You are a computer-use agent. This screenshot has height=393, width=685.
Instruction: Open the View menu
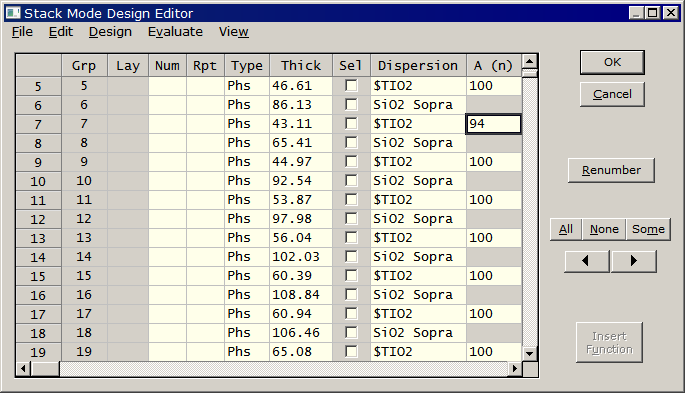point(234,32)
